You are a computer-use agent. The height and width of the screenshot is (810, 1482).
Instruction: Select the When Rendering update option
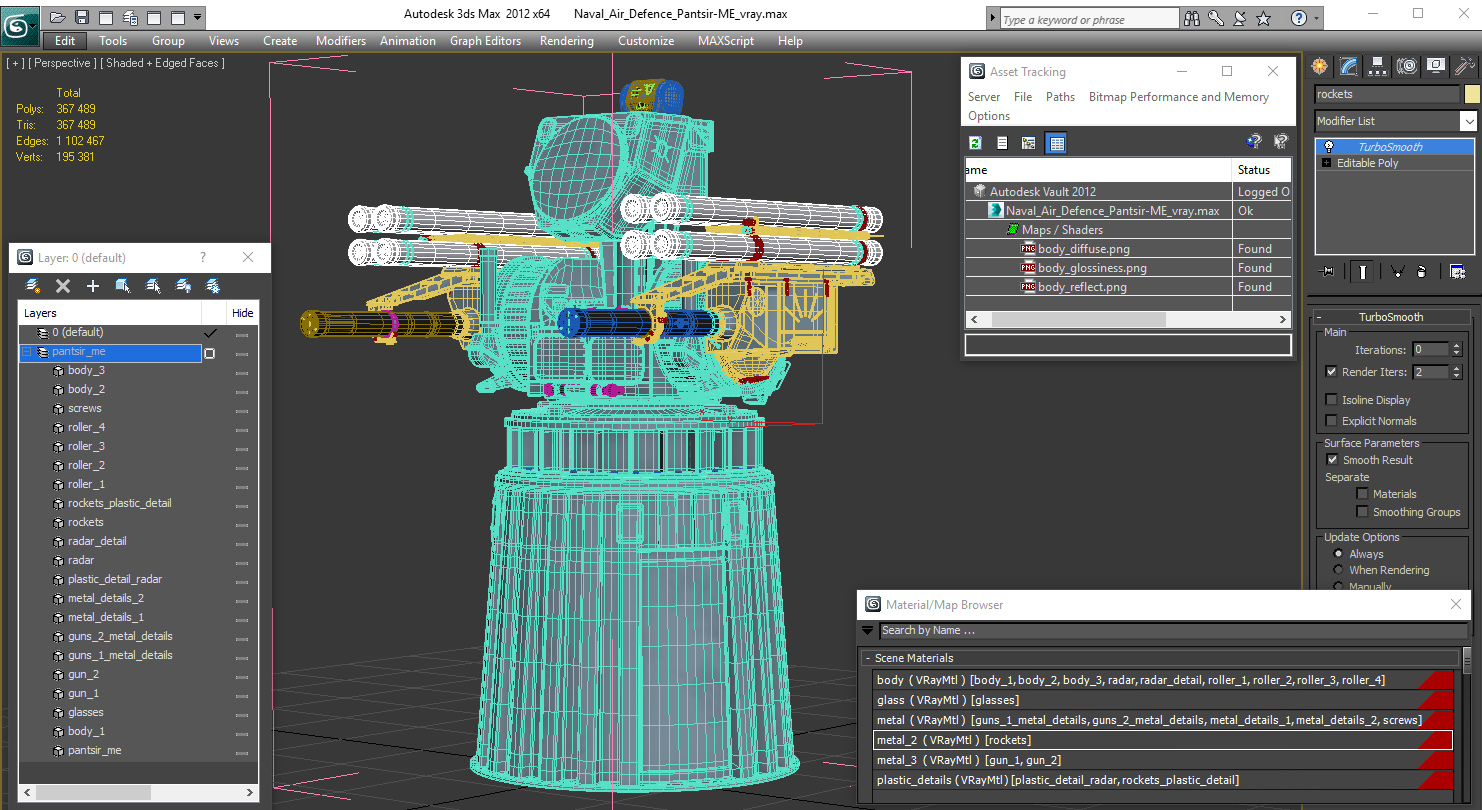[1338, 570]
